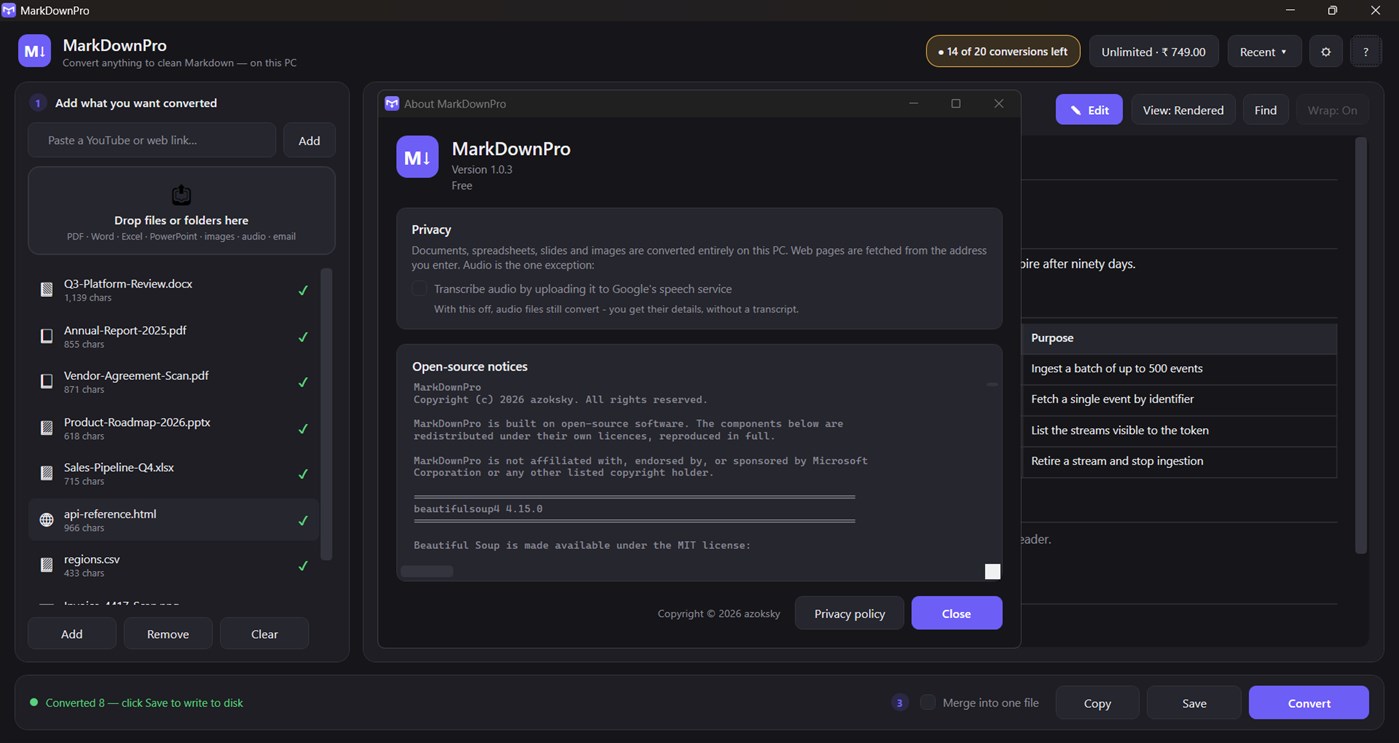Click the preview pane vertical scrollbar
The image size is (1399, 743).
click(1360, 345)
